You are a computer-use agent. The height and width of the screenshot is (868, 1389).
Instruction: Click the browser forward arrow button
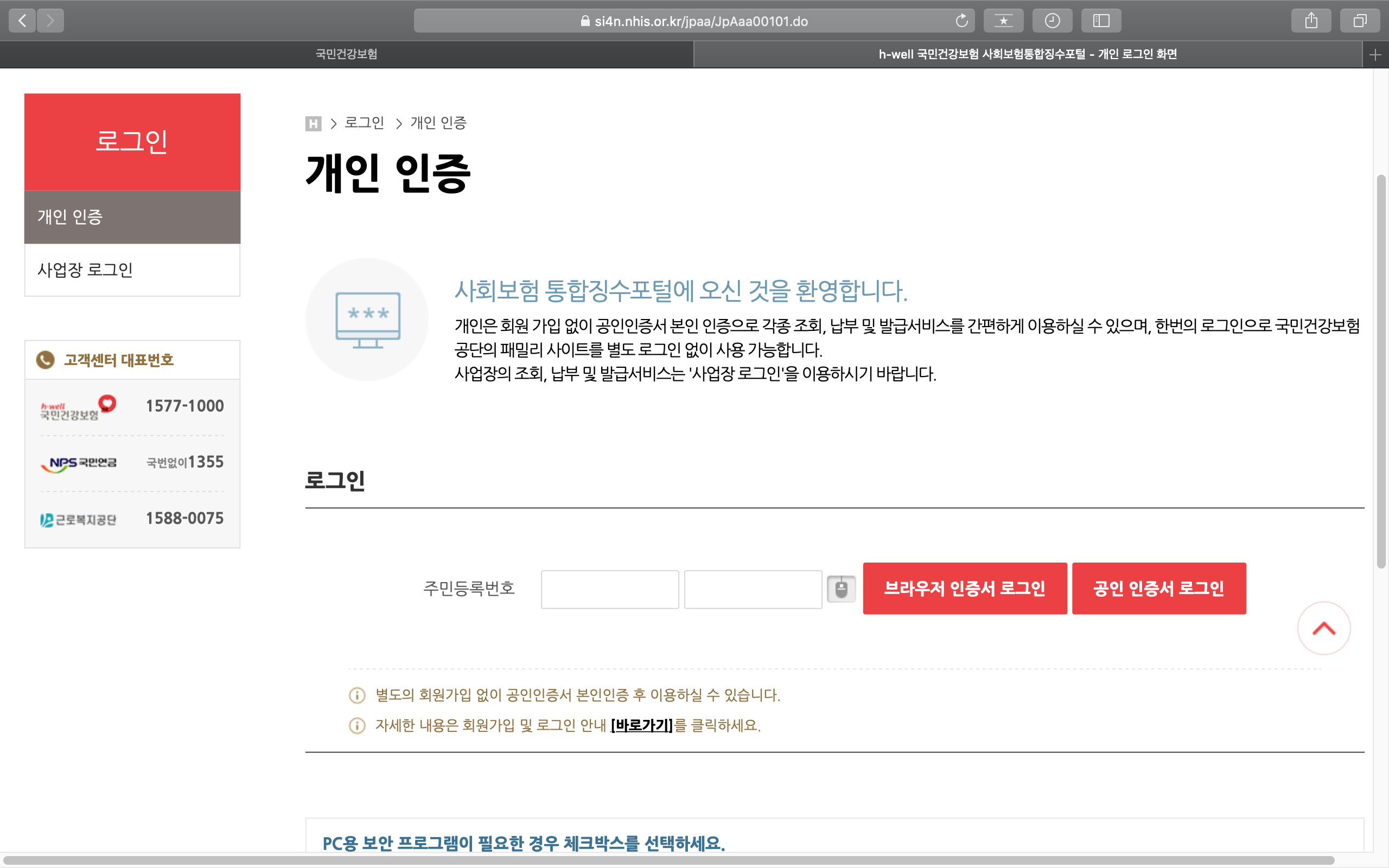coord(50,21)
